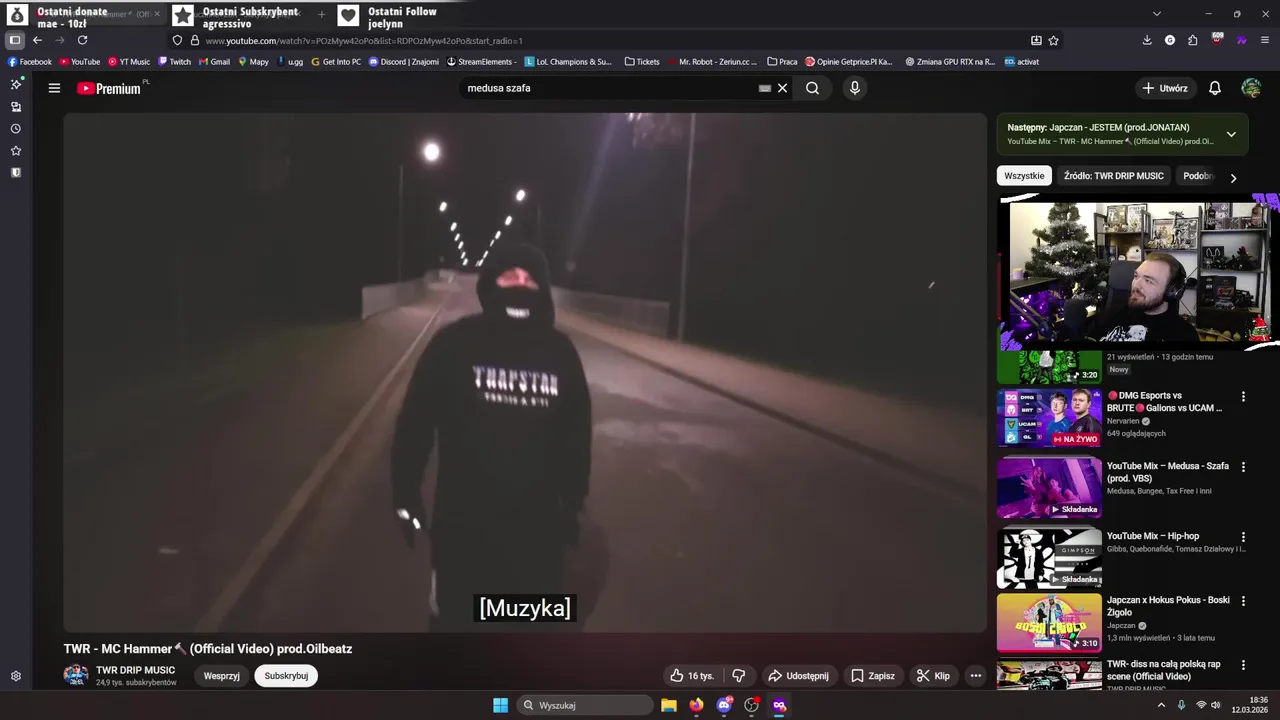Open Firefox from the taskbar

point(696,705)
